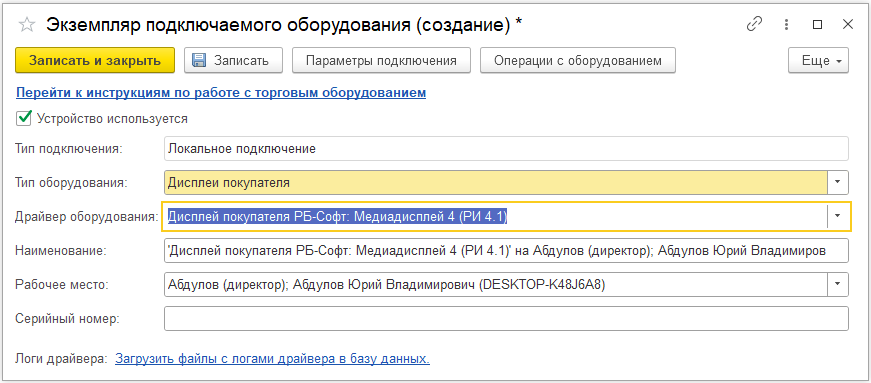
Task: Focus the Тип оборудования field
Action: click(x=495, y=182)
